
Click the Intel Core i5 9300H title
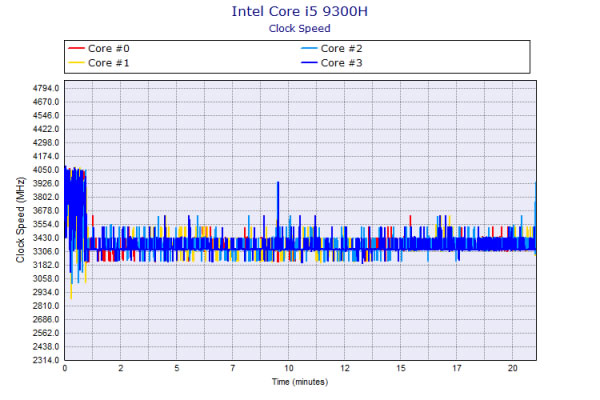pos(300,11)
